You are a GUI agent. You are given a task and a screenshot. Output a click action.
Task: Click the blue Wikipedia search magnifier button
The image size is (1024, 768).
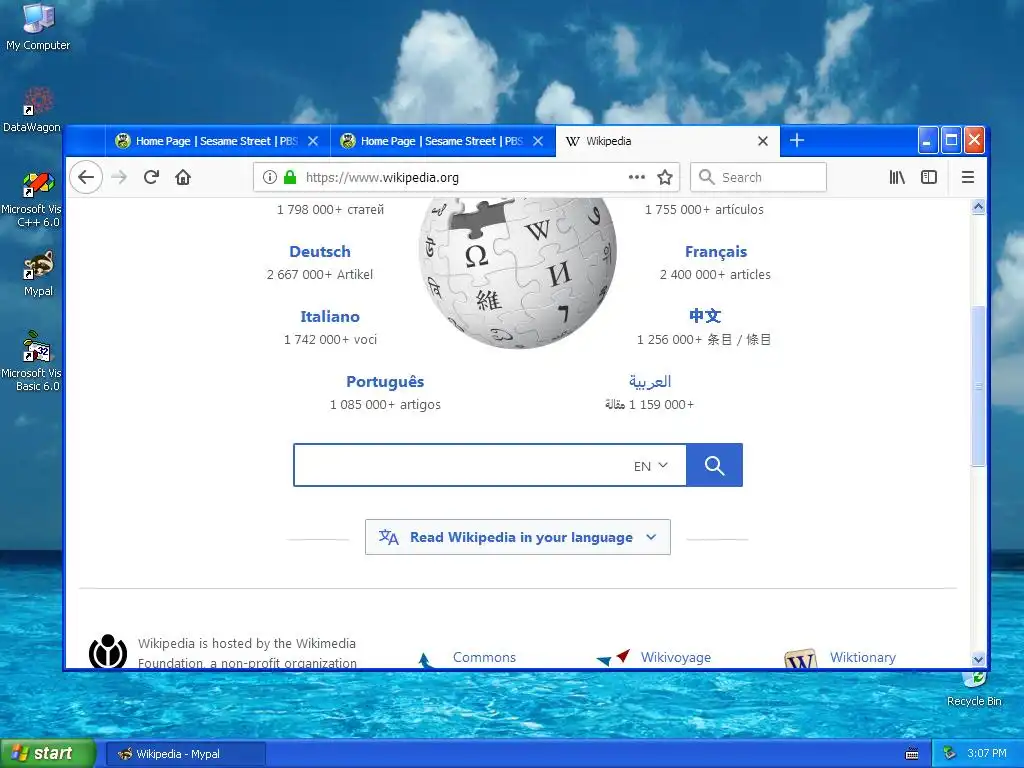coord(714,465)
